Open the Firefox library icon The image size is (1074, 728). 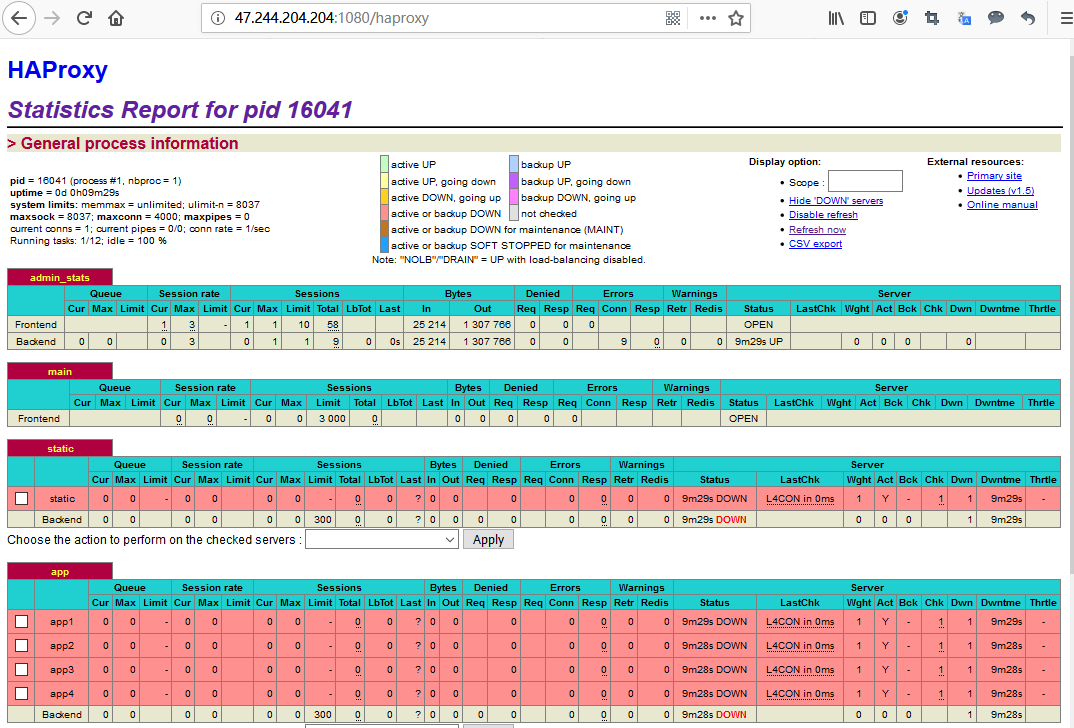click(x=836, y=18)
